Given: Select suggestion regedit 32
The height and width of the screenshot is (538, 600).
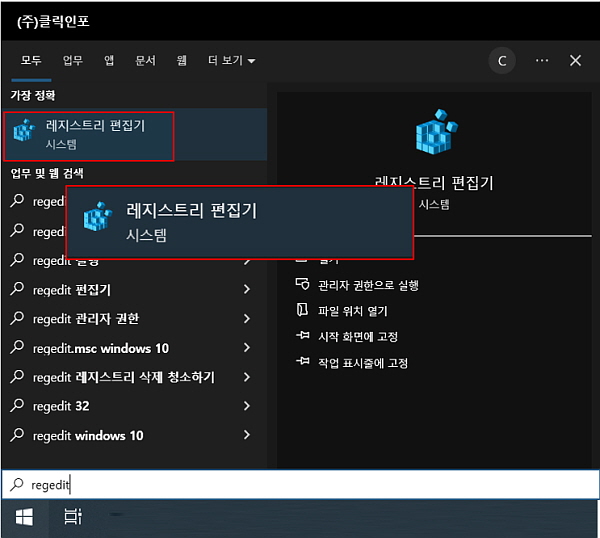Looking at the screenshot, I should 134,406.
